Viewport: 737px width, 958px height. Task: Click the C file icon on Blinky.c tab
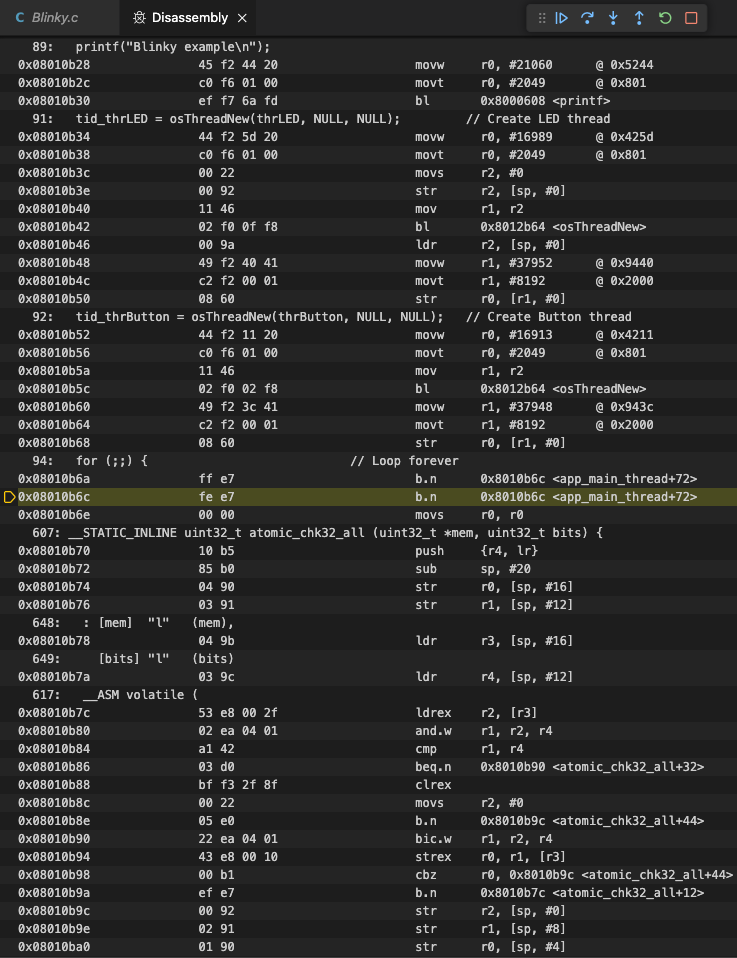tap(20, 18)
